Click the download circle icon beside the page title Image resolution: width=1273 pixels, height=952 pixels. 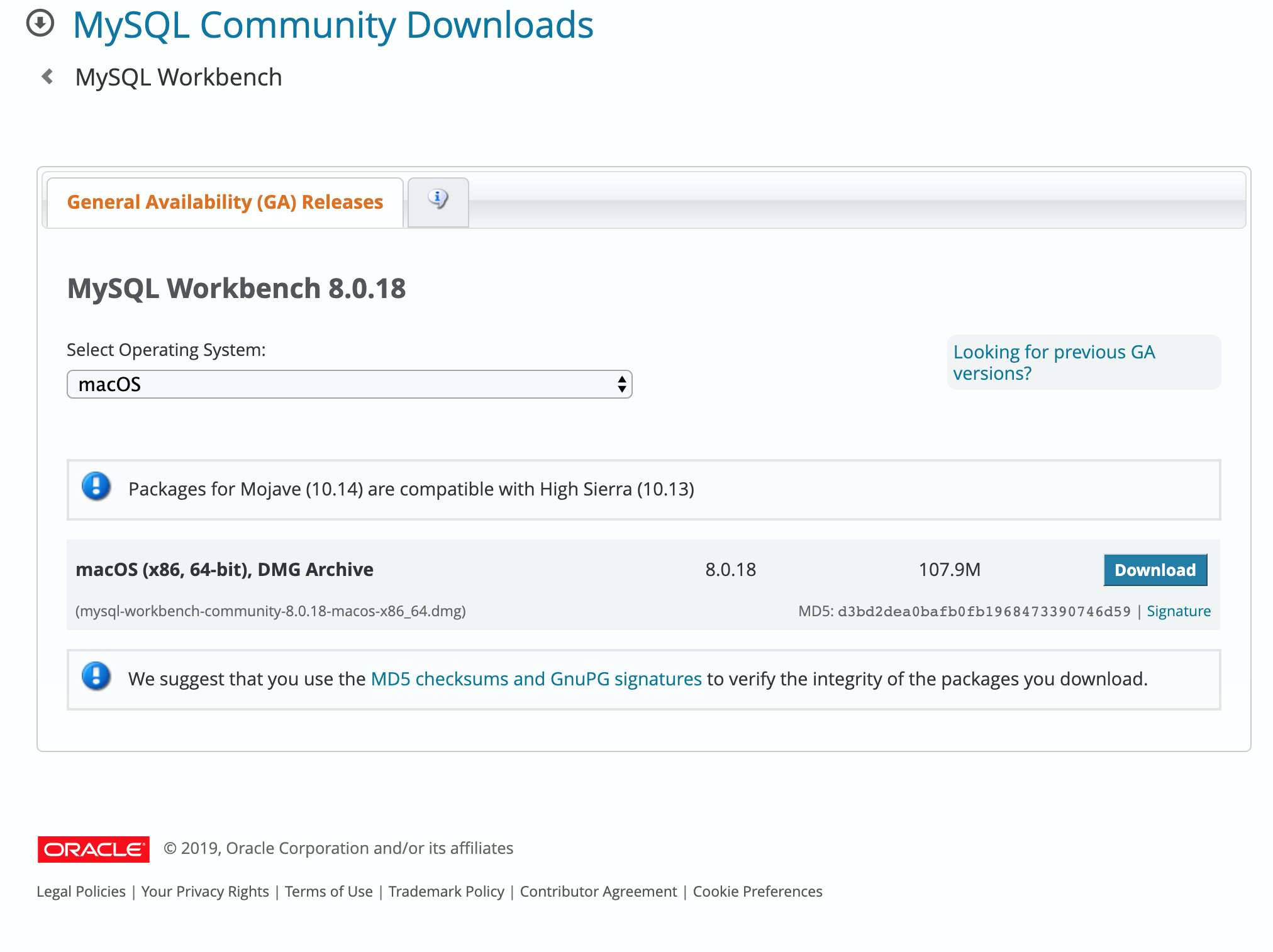tap(40, 24)
